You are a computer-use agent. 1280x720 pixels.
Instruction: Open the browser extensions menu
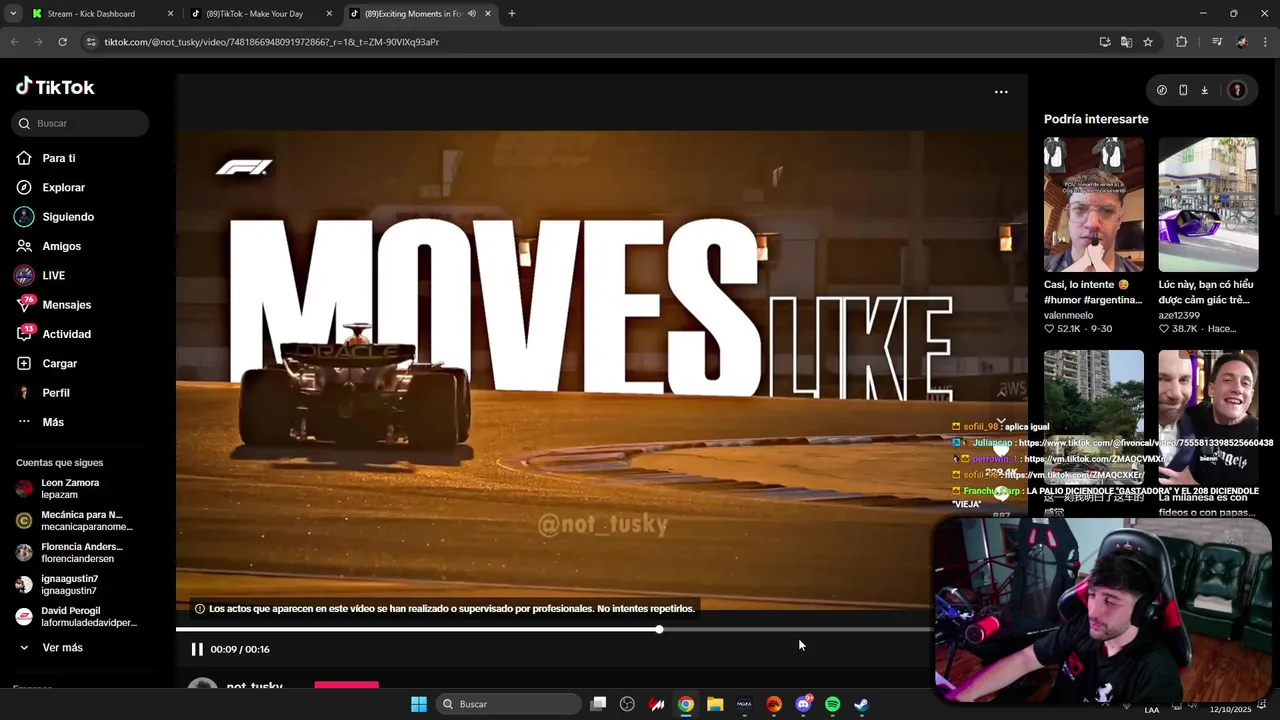point(1181,42)
